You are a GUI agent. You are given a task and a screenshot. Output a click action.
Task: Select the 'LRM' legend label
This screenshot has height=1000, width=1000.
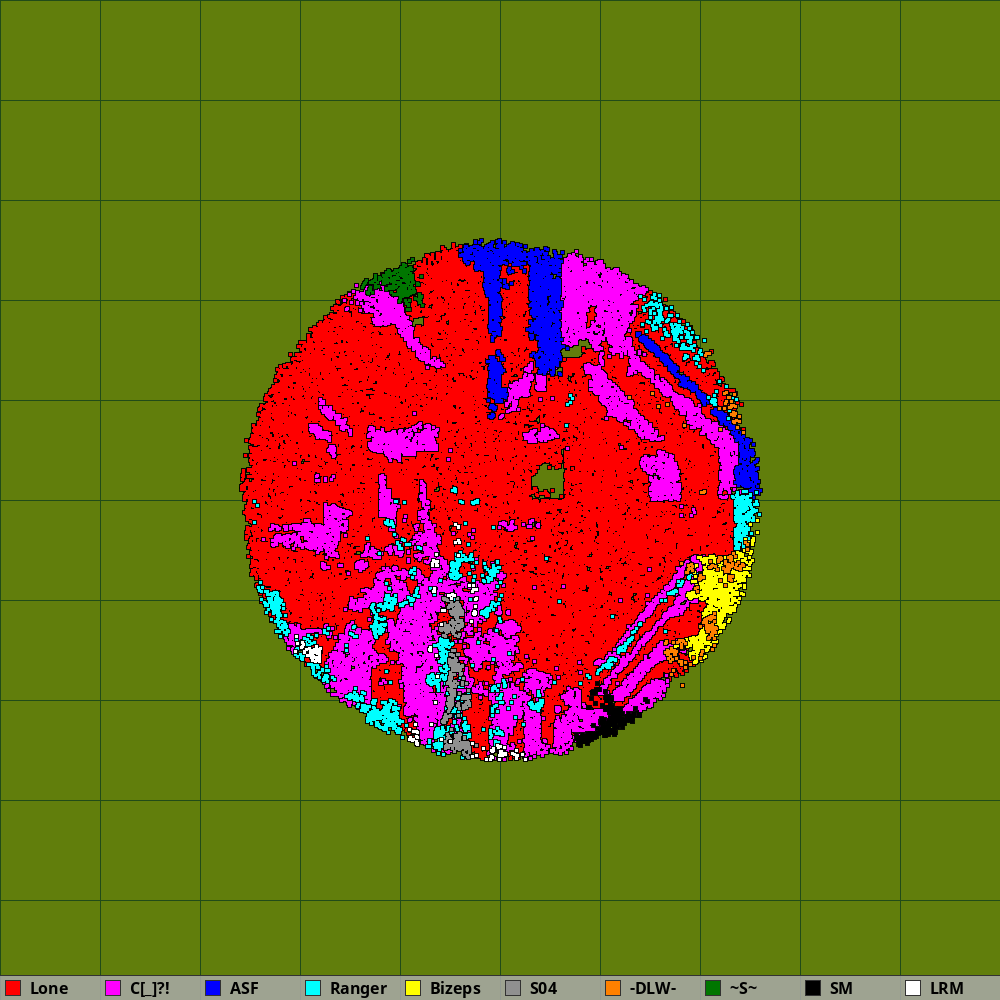pyautogui.click(x=947, y=989)
